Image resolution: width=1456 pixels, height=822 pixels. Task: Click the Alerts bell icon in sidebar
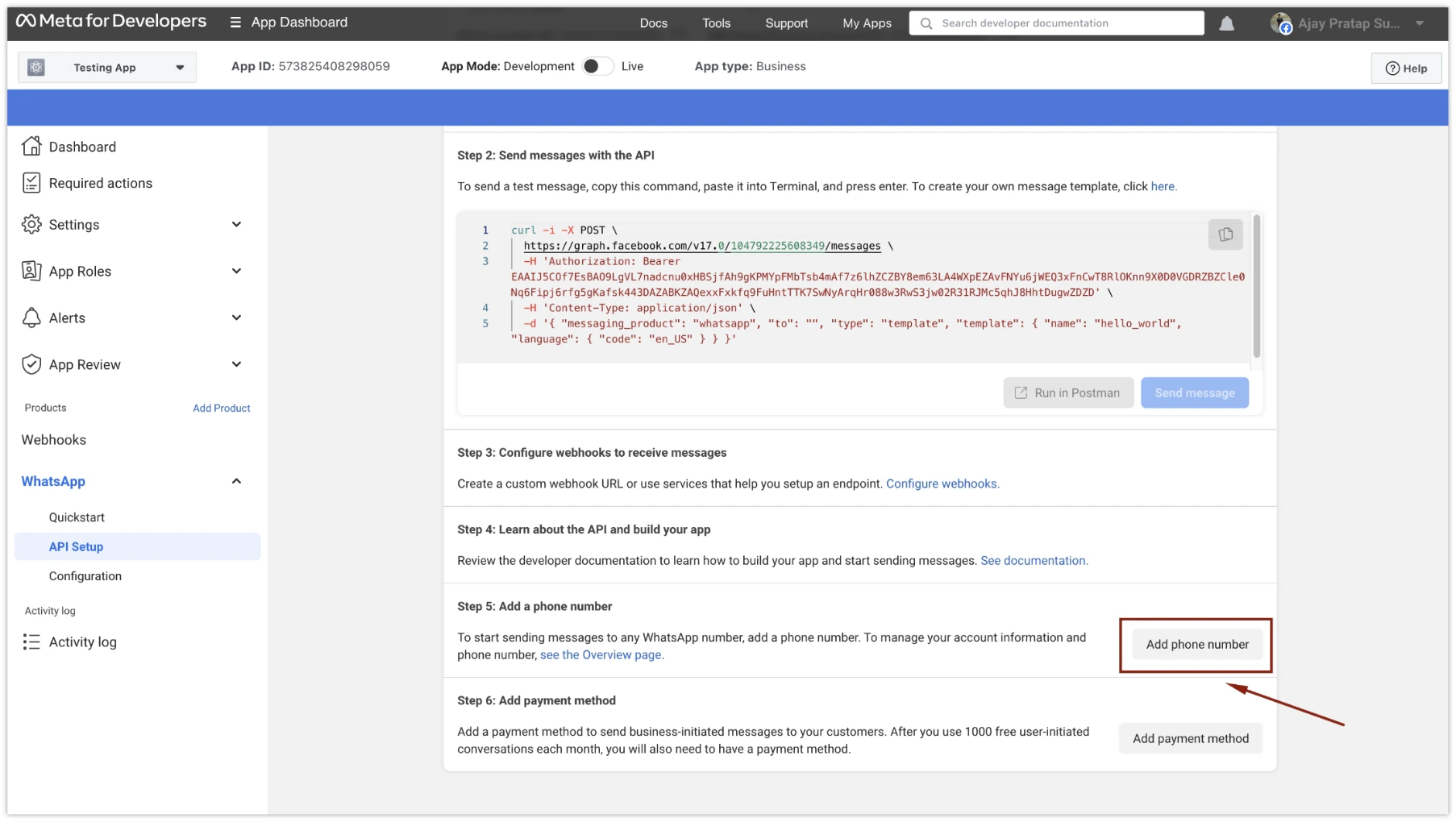pyautogui.click(x=31, y=318)
